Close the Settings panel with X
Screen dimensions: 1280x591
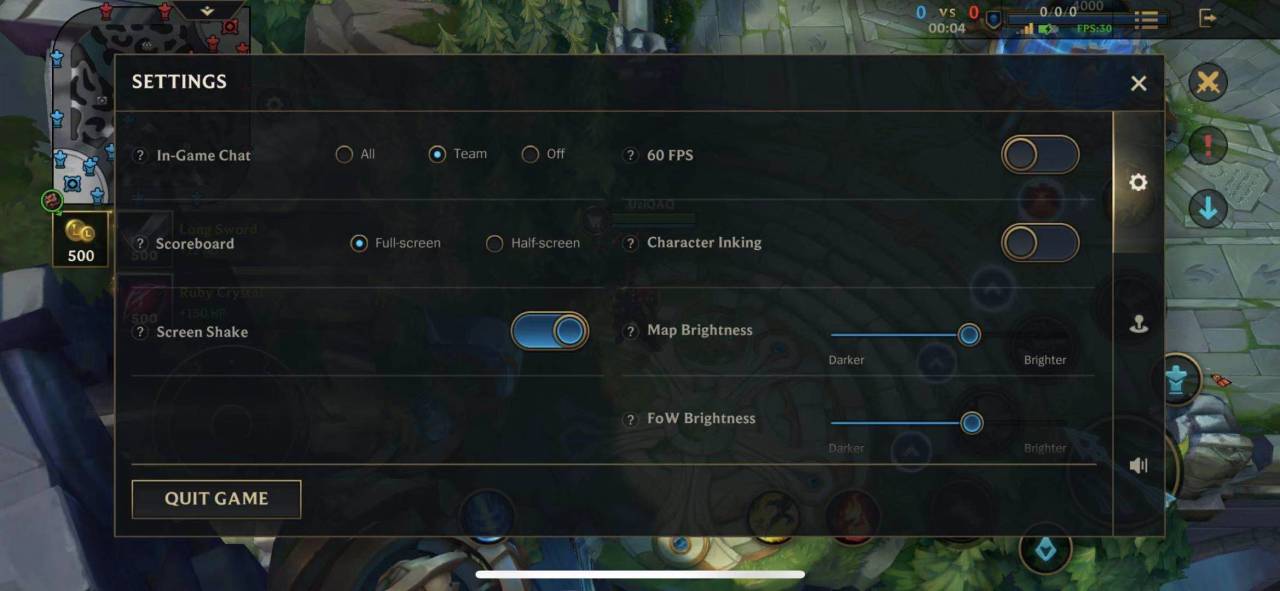click(1138, 84)
